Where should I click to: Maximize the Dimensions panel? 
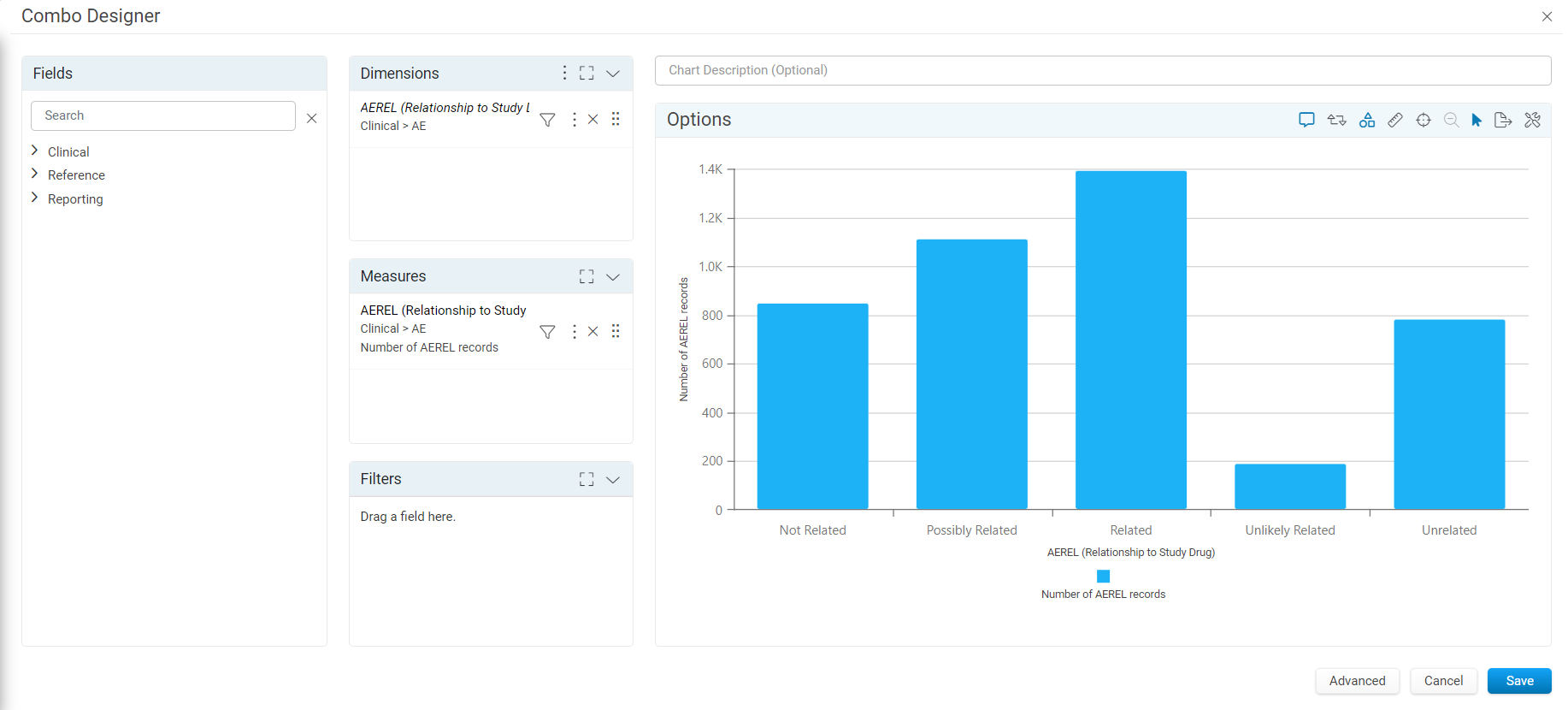[587, 73]
